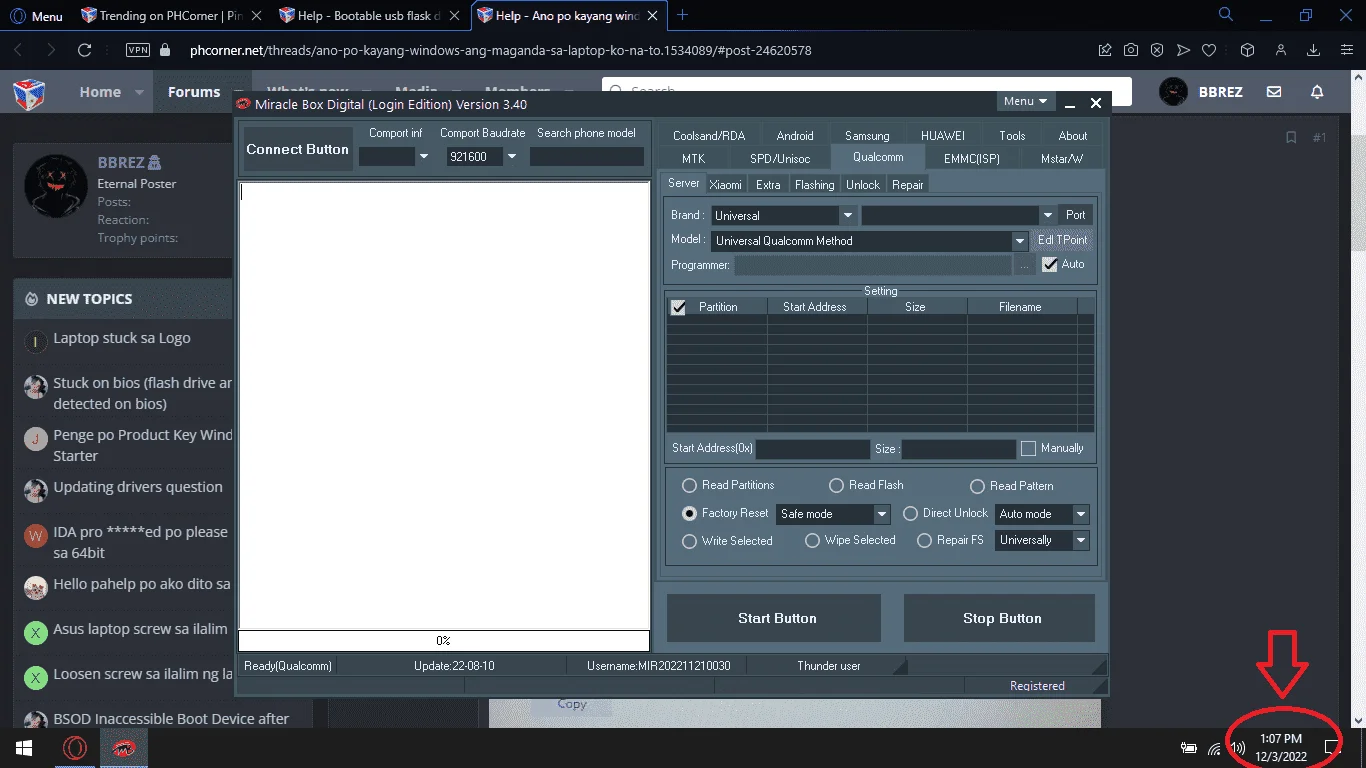Click the heart bookmark icon in address bar
The width and height of the screenshot is (1366, 768).
pos(1208,50)
